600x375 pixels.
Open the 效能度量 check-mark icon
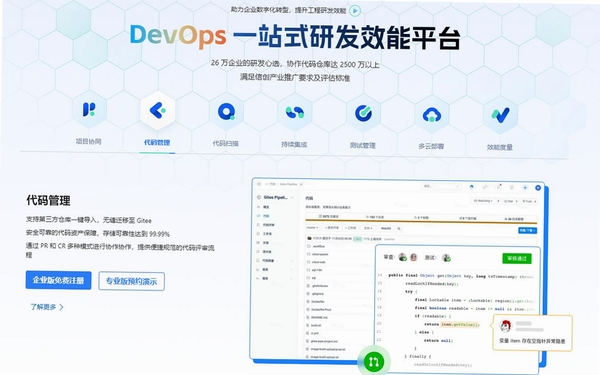500,115
